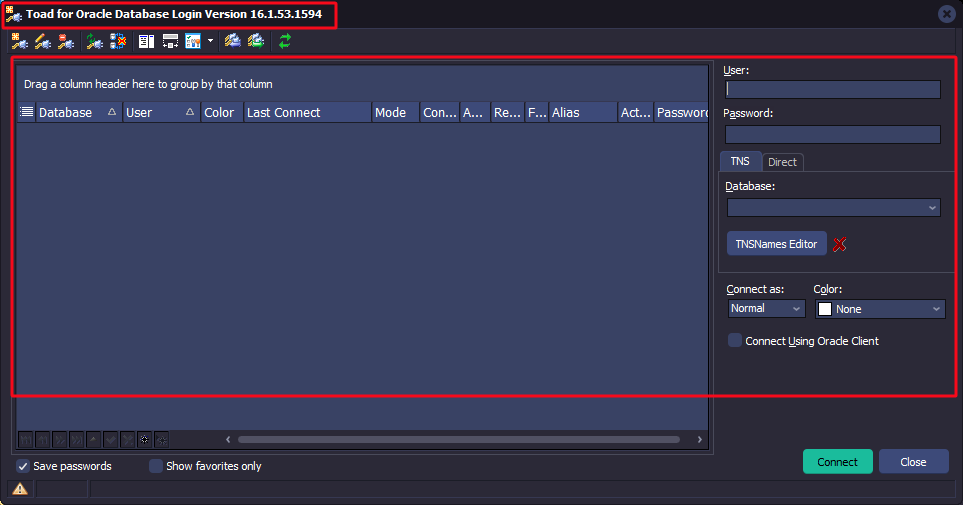Click the Re... column header
The image size is (963, 505).
click(507, 112)
